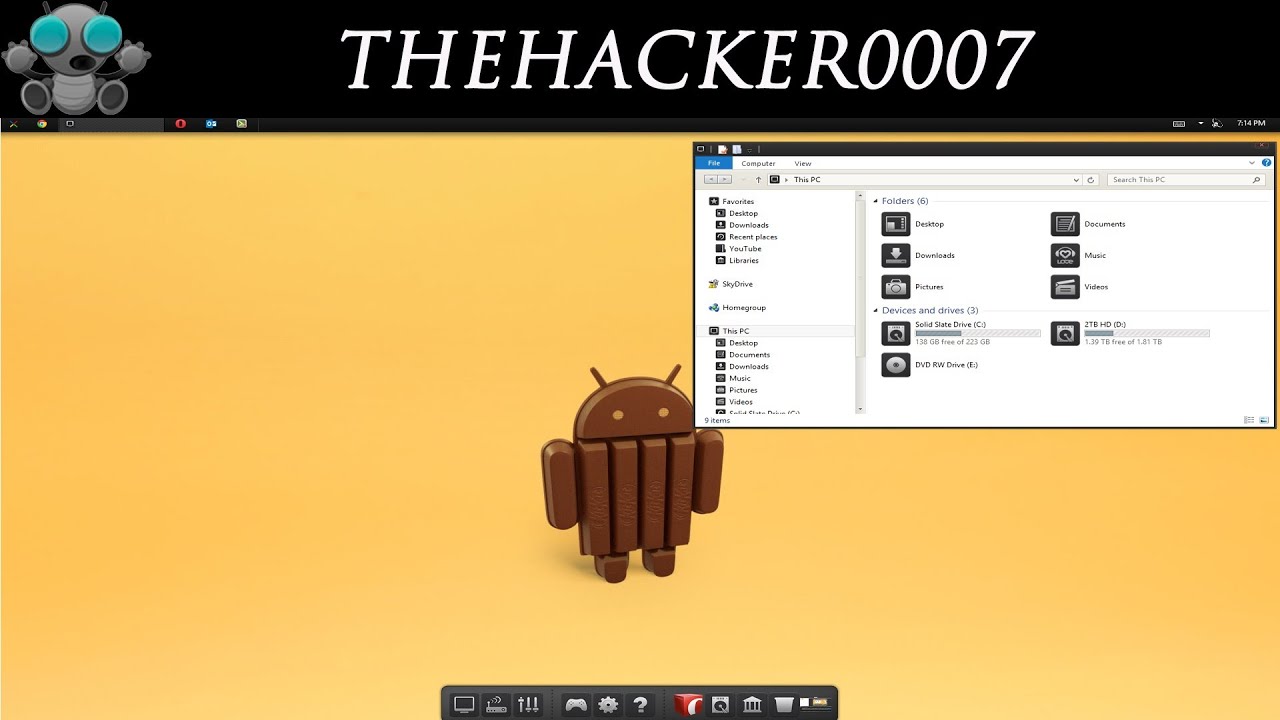Click the Back navigation button
The image size is (1280, 720).
[710, 180]
